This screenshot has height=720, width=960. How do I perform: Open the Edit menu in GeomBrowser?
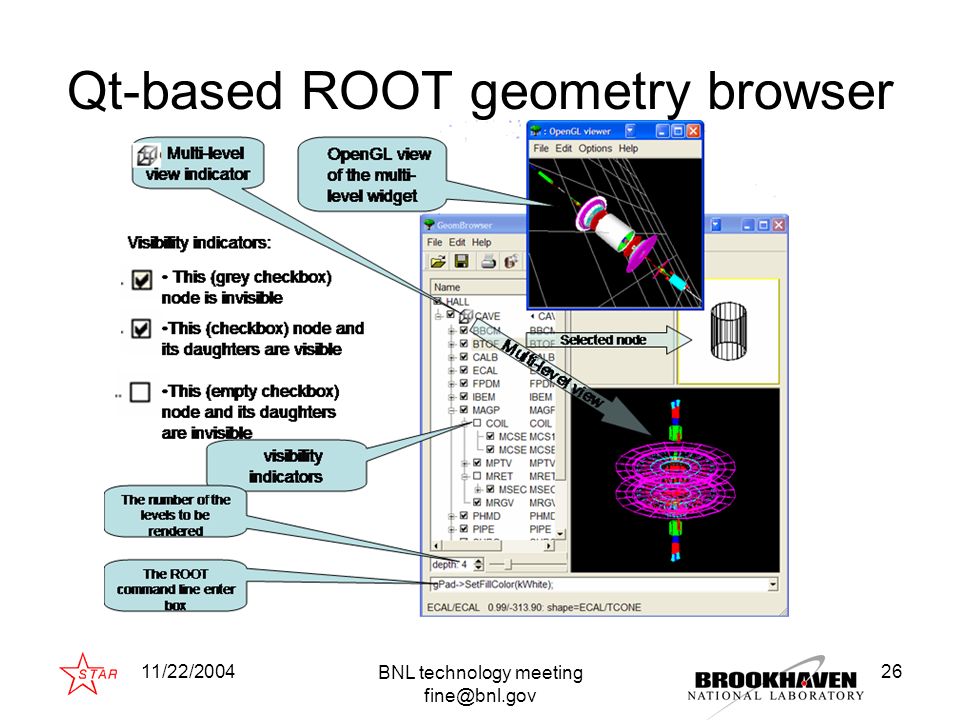(457, 242)
